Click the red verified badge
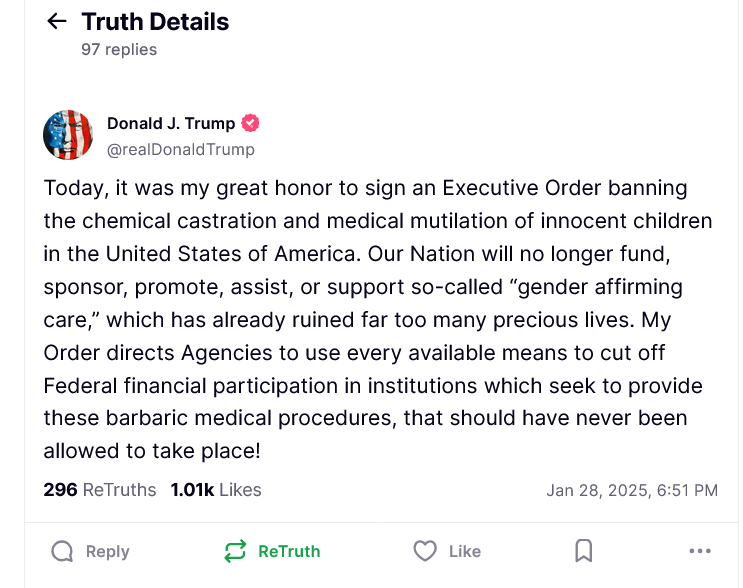743x588 pixels. [x=251, y=124]
